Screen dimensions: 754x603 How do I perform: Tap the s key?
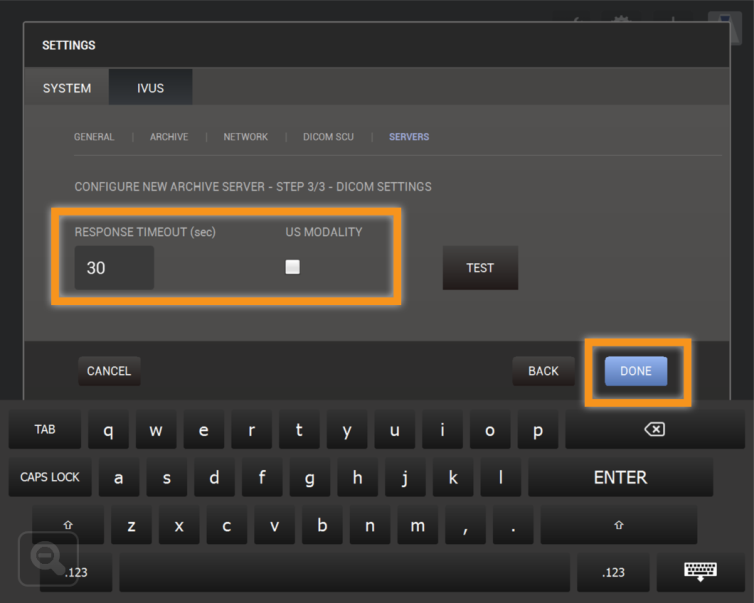(166, 477)
